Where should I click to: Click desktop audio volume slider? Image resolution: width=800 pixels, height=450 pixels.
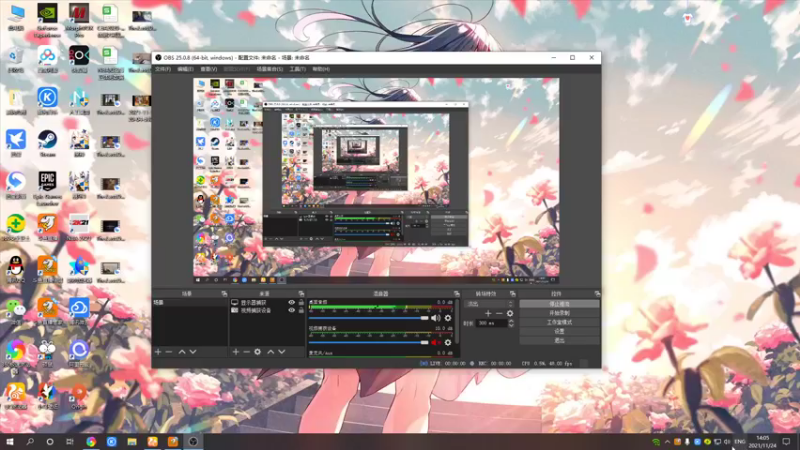[368, 318]
